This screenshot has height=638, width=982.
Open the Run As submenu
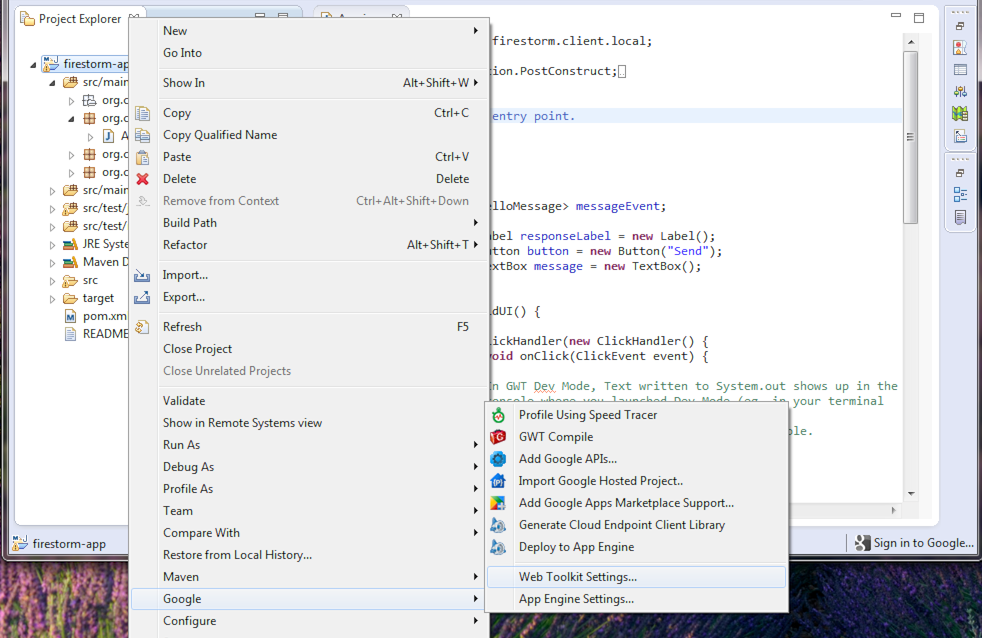click(309, 445)
